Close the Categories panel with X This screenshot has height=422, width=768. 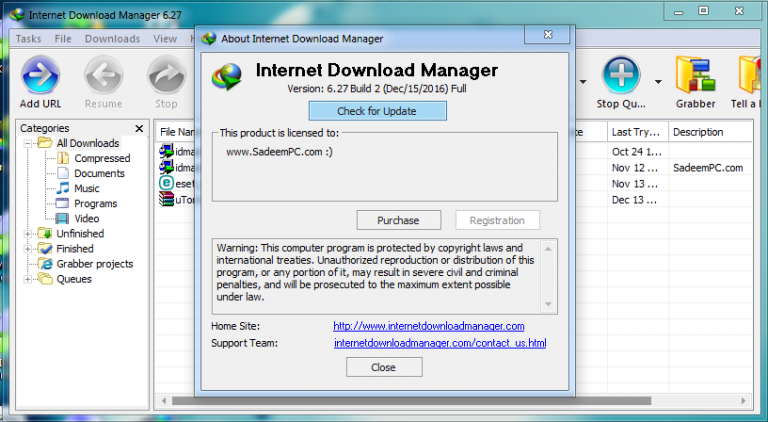pyautogui.click(x=139, y=128)
